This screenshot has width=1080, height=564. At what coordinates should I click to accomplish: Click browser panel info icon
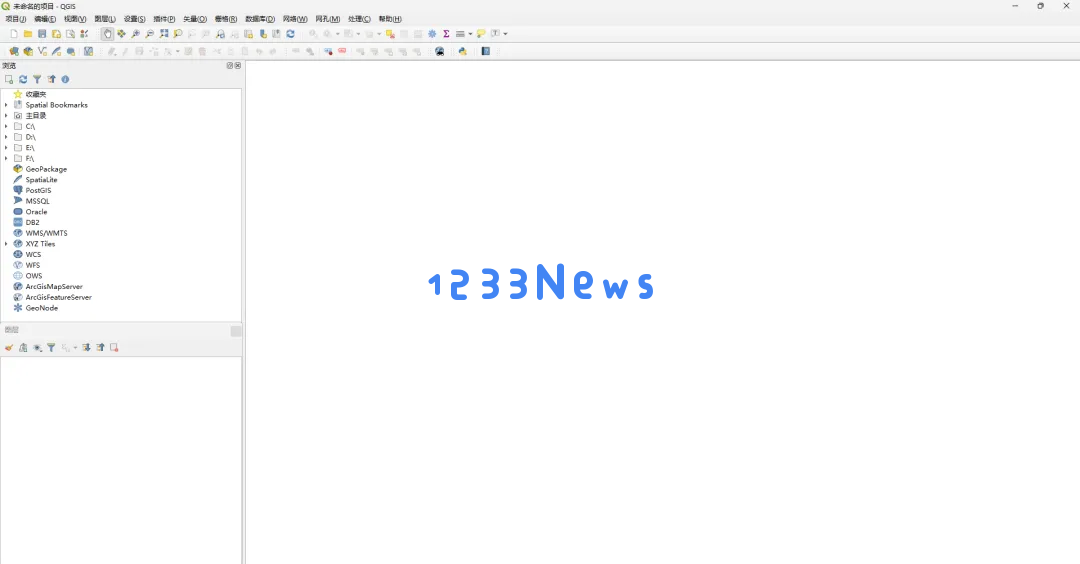pos(65,79)
